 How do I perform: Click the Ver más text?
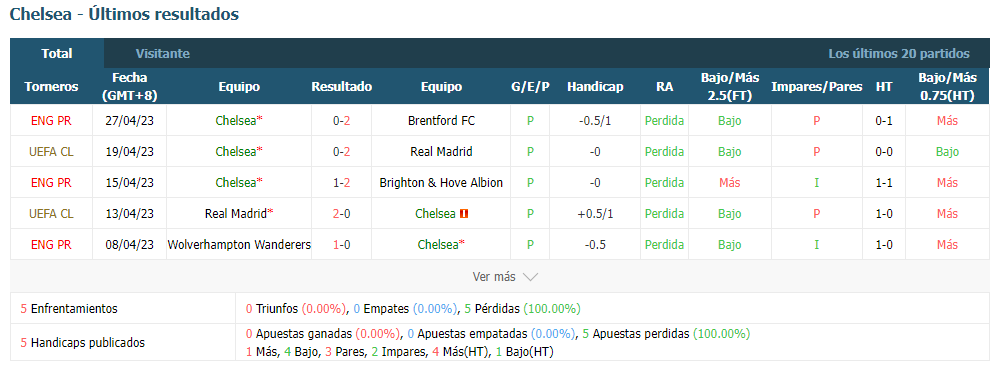(x=494, y=277)
